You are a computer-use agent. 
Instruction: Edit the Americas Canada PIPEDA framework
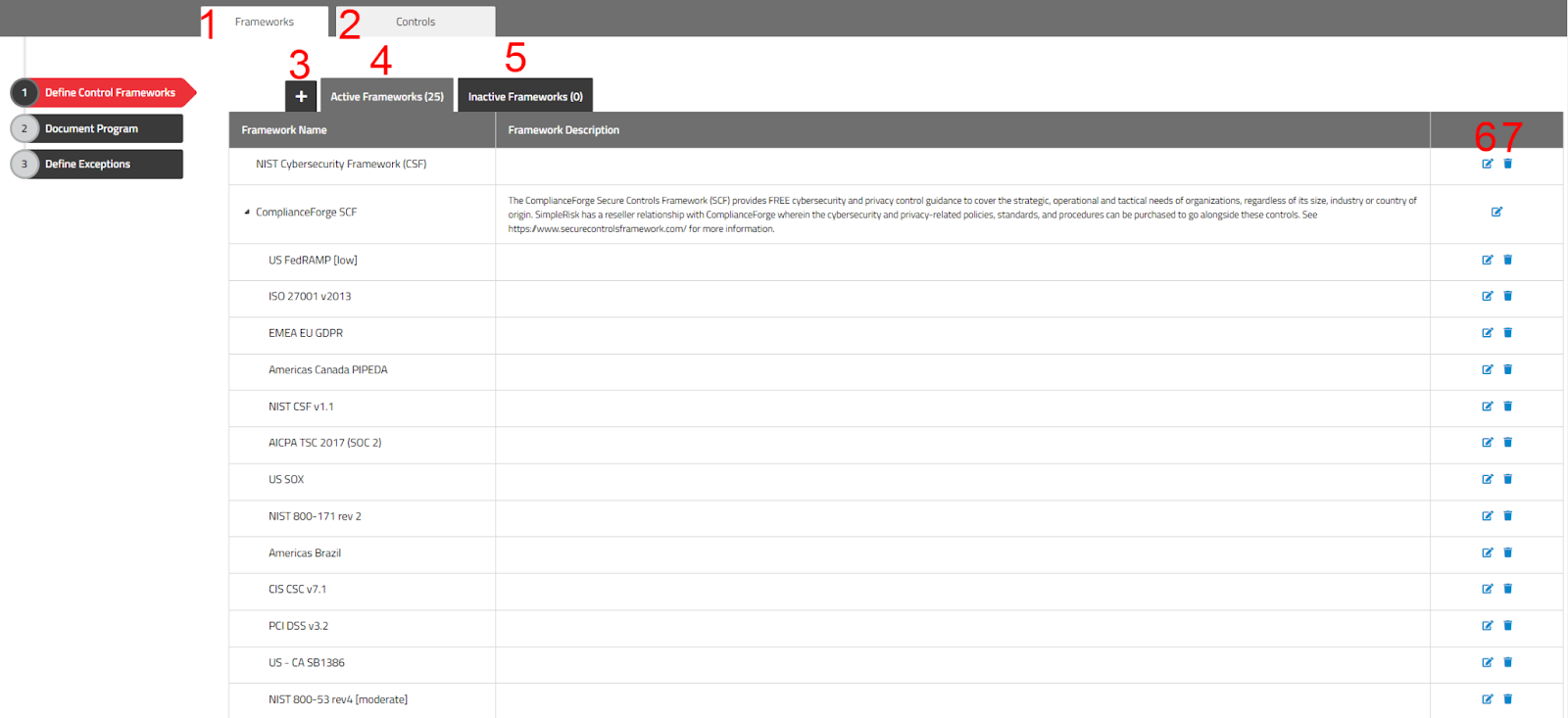click(x=1487, y=369)
